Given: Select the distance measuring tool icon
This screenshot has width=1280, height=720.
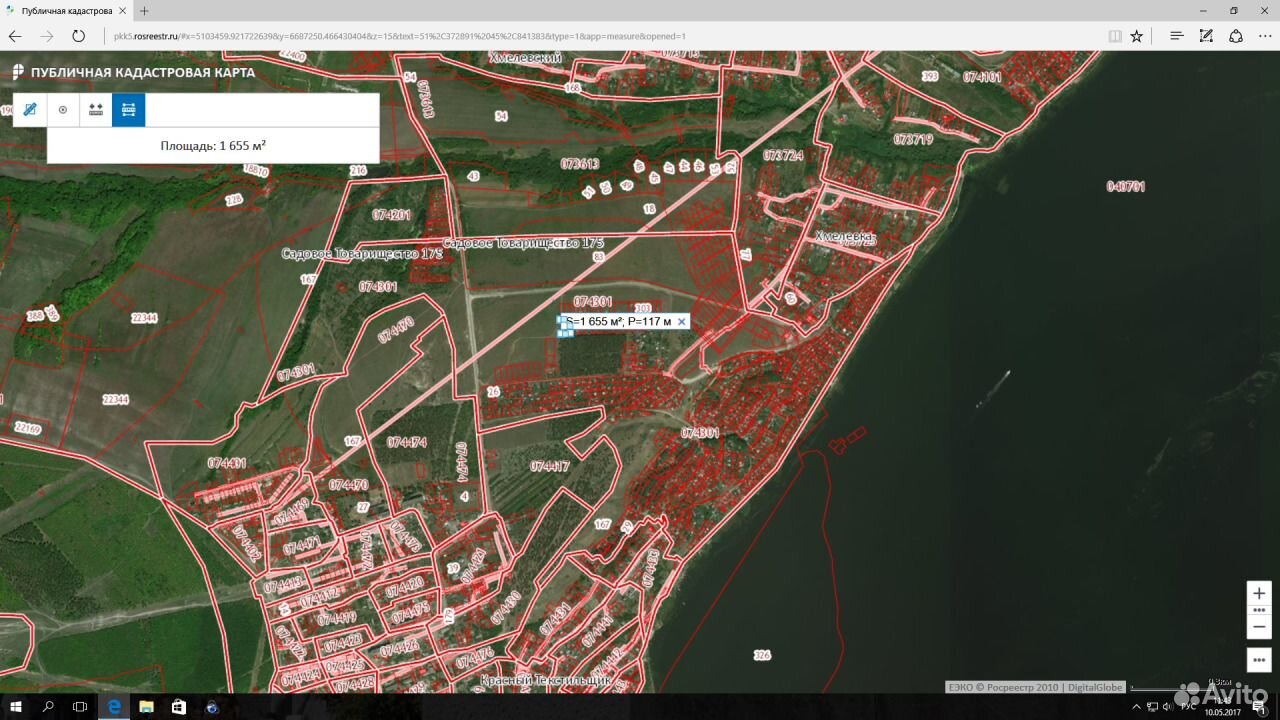Looking at the screenshot, I should (96, 110).
